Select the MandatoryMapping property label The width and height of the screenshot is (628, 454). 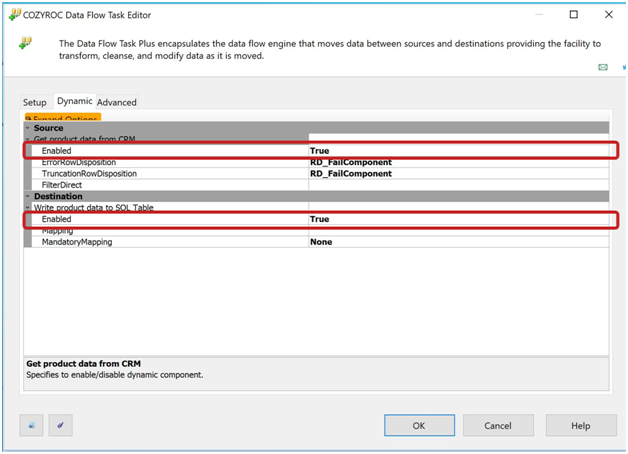point(77,242)
